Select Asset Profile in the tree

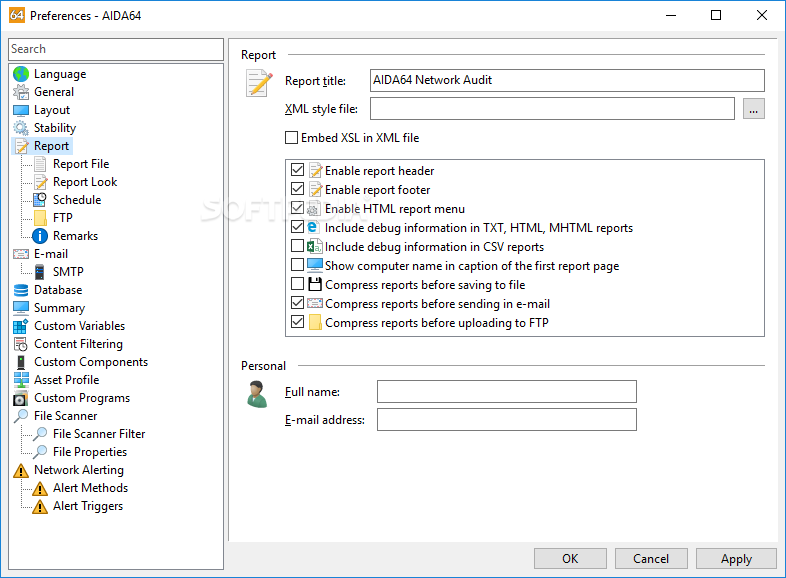[66, 380]
